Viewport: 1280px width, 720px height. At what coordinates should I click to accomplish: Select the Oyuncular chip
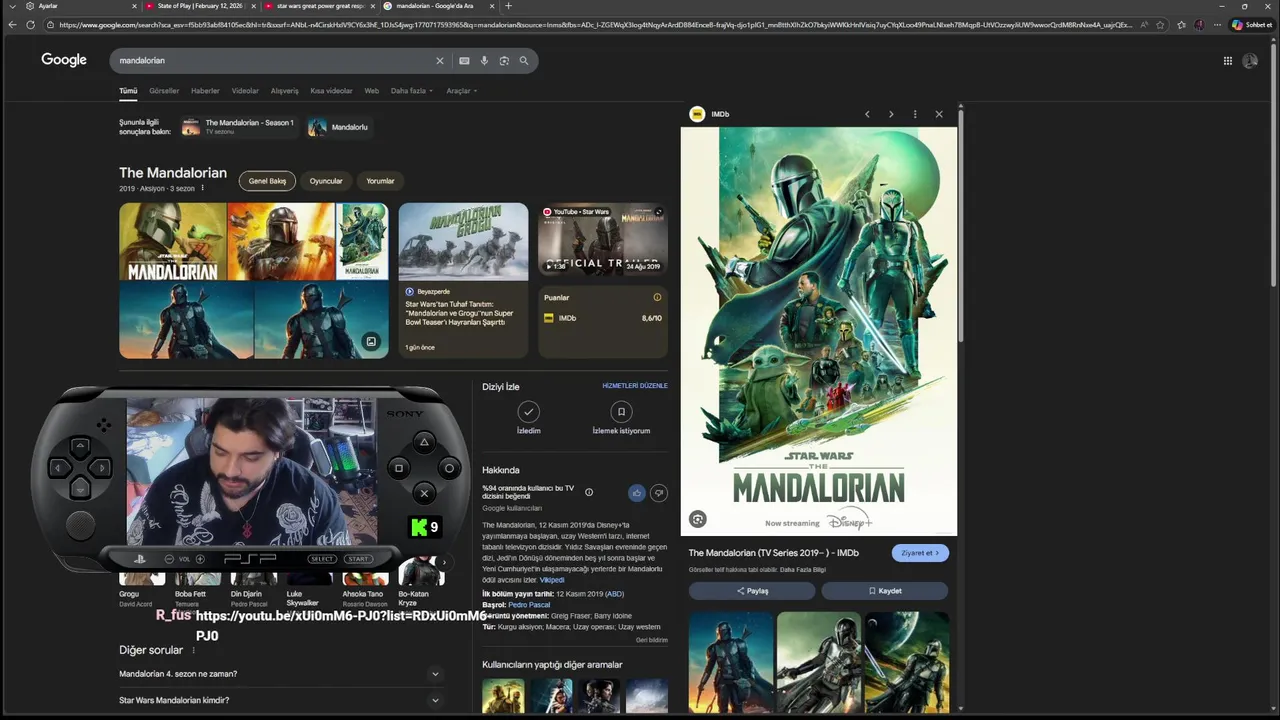click(x=326, y=181)
